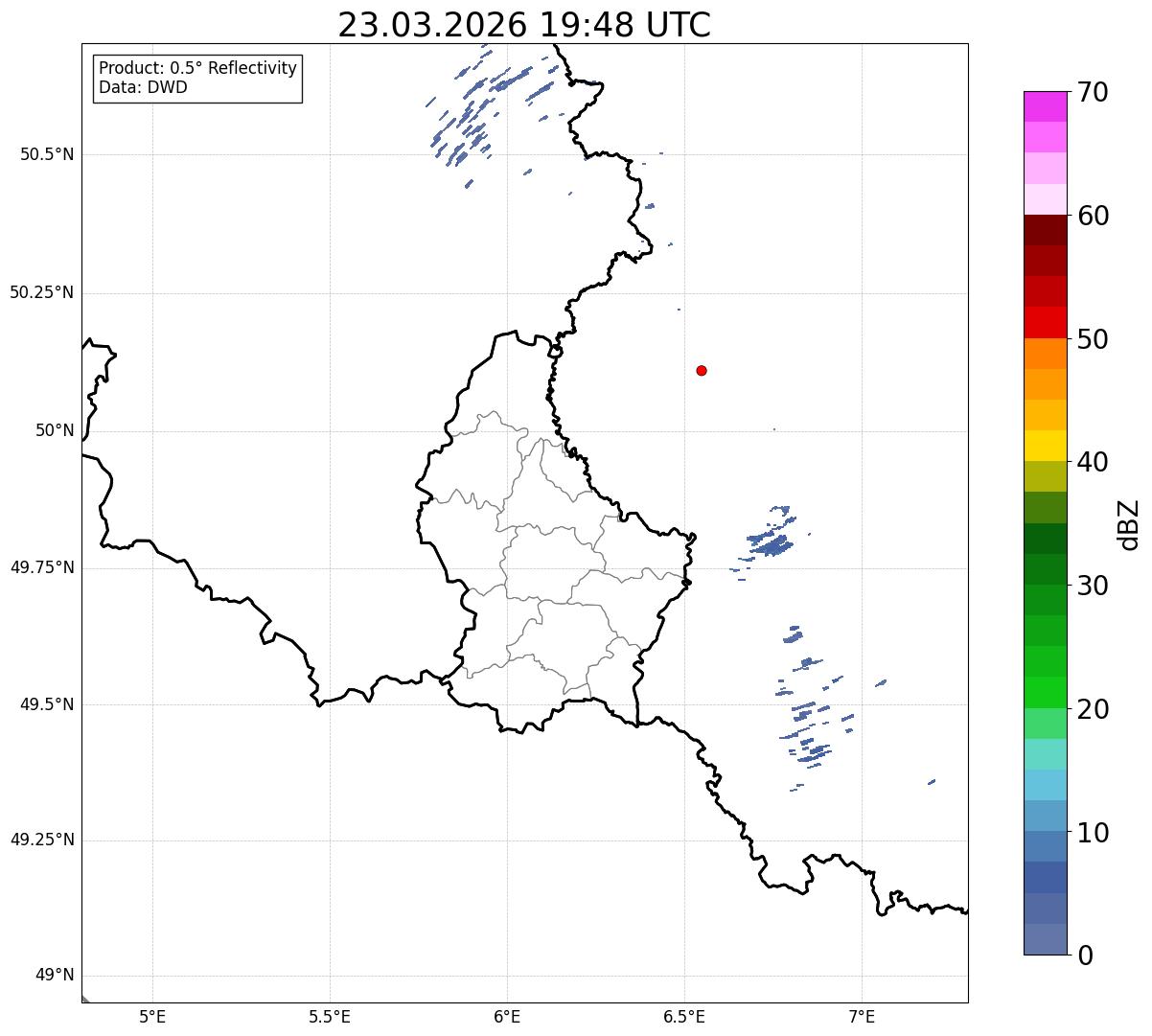
Task: Click the 7°E longitude tick label
Action: [x=862, y=1017]
